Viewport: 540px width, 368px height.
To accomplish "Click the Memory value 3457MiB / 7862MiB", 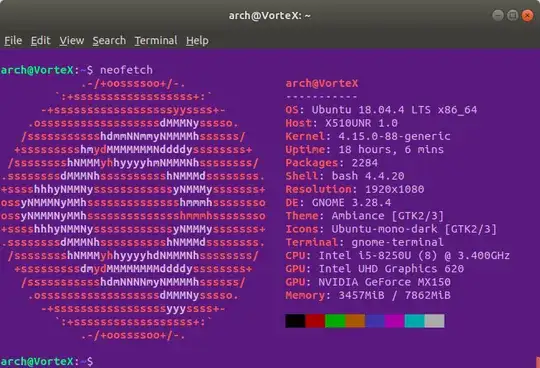I will point(394,295).
